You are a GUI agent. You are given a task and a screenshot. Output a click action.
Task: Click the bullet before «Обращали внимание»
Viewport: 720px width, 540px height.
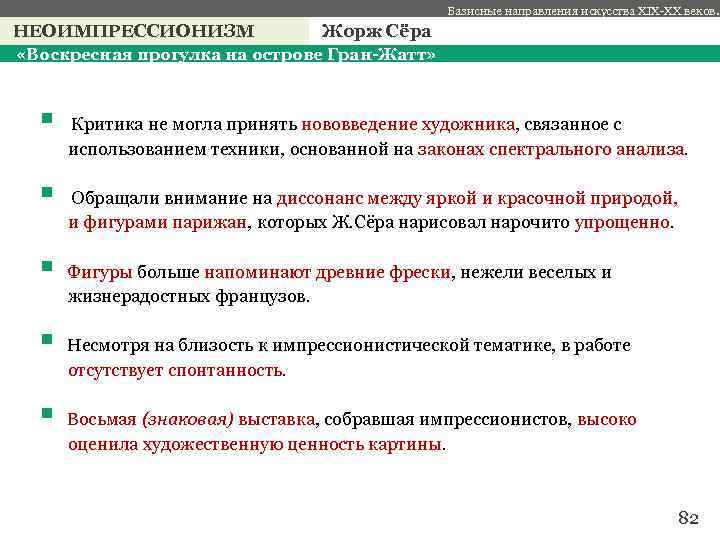47,192
